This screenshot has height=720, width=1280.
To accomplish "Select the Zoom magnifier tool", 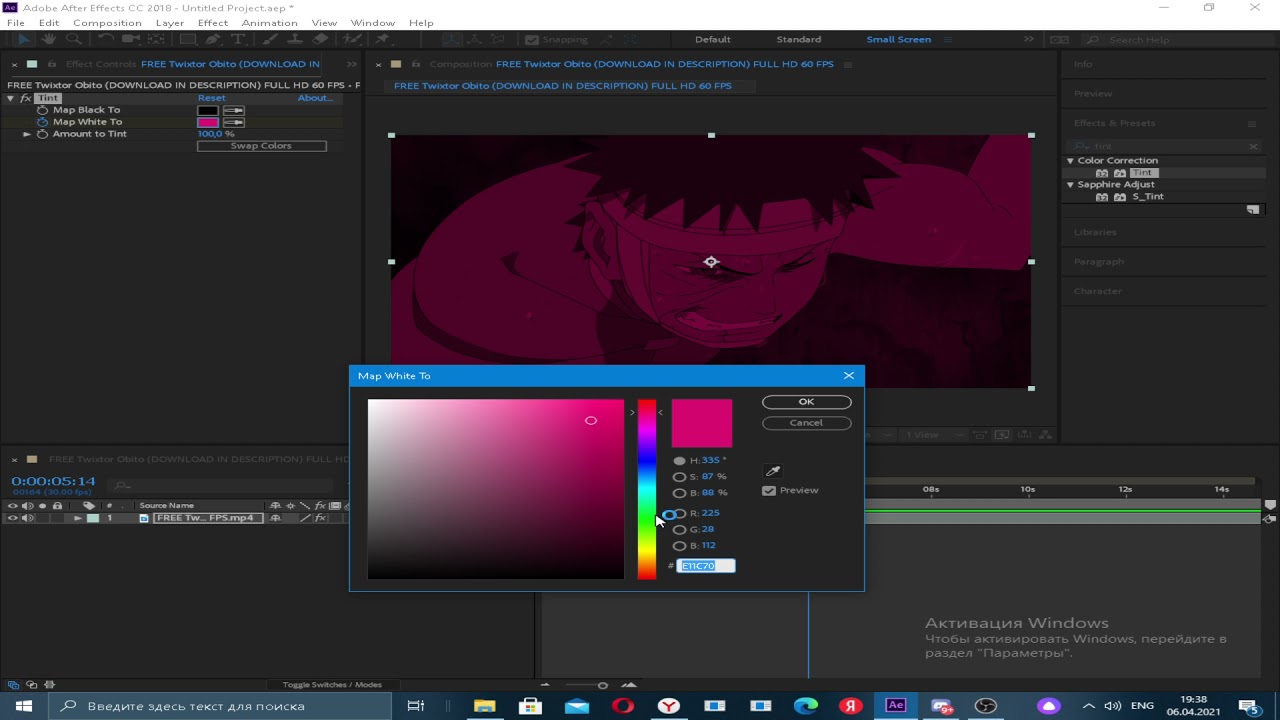I will click(x=73, y=39).
